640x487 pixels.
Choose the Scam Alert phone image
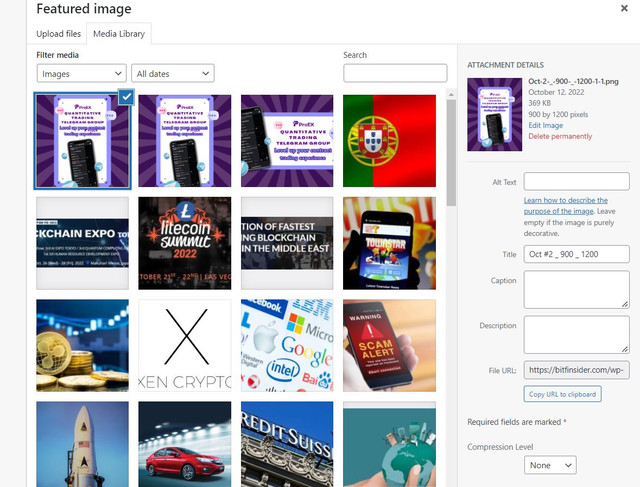[389, 345]
